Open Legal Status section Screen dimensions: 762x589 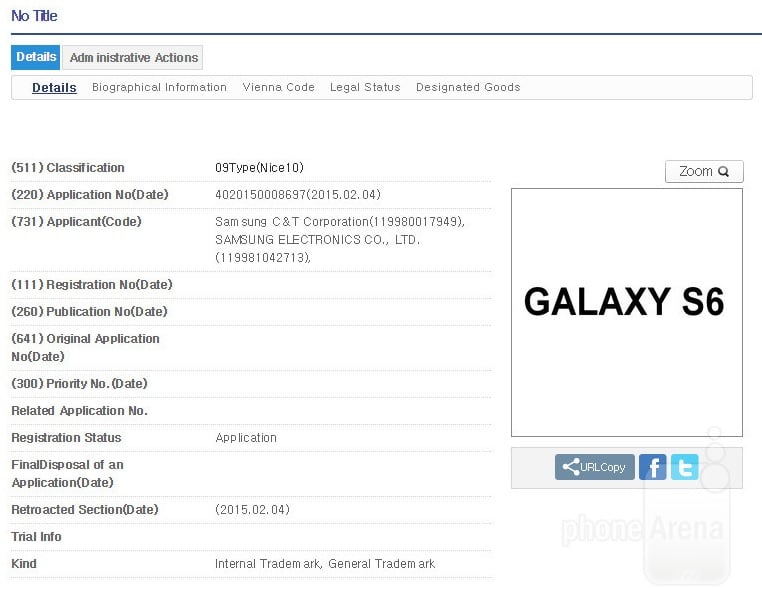pyautogui.click(x=365, y=87)
